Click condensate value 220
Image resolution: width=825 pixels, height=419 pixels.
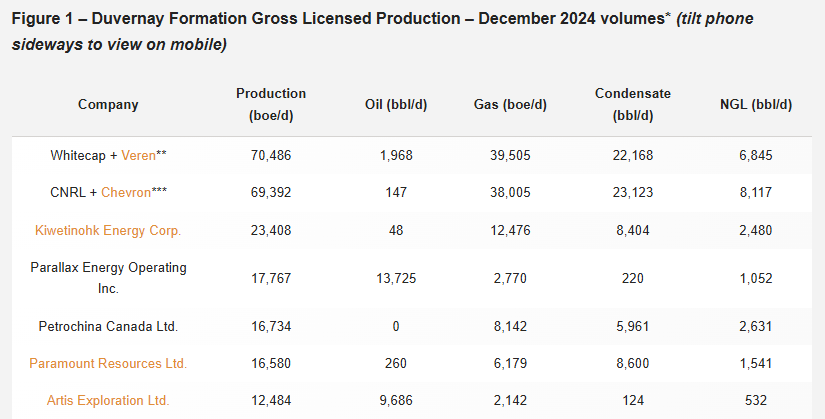pyautogui.click(x=633, y=278)
